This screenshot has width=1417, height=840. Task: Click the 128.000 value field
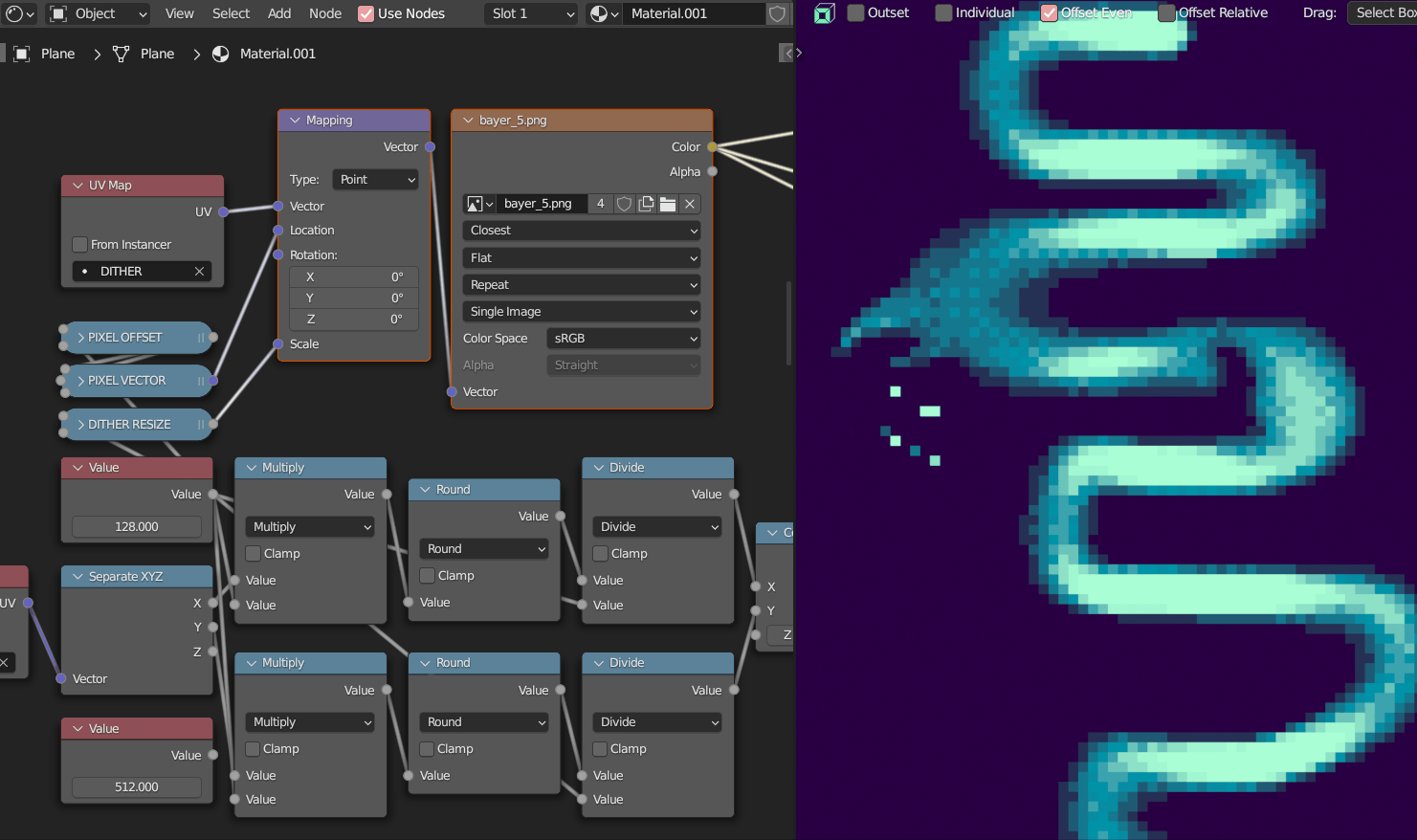pyautogui.click(x=137, y=527)
